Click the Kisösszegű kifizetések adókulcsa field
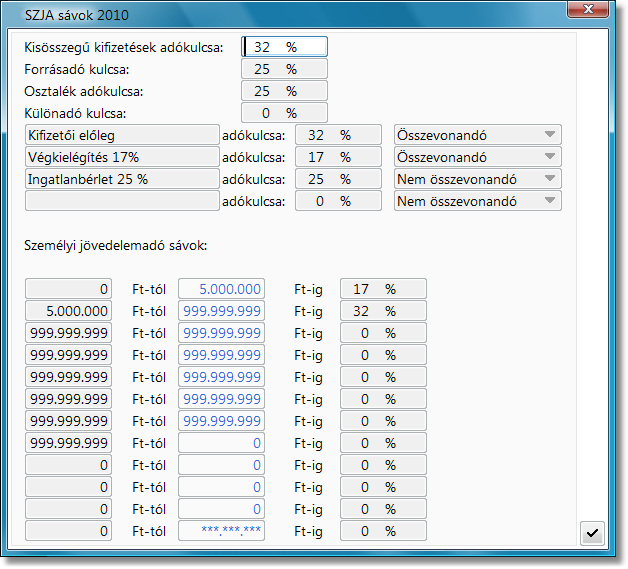The image size is (628, 569). point(284,47)
